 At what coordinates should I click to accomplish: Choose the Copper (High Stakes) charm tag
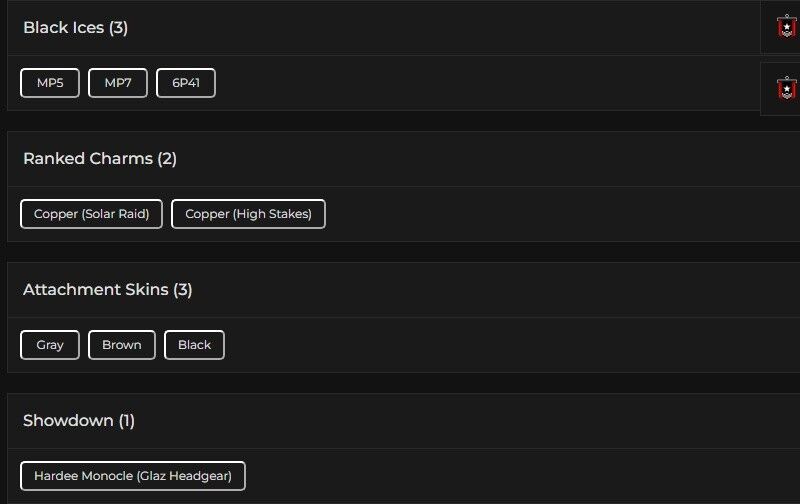248,214
